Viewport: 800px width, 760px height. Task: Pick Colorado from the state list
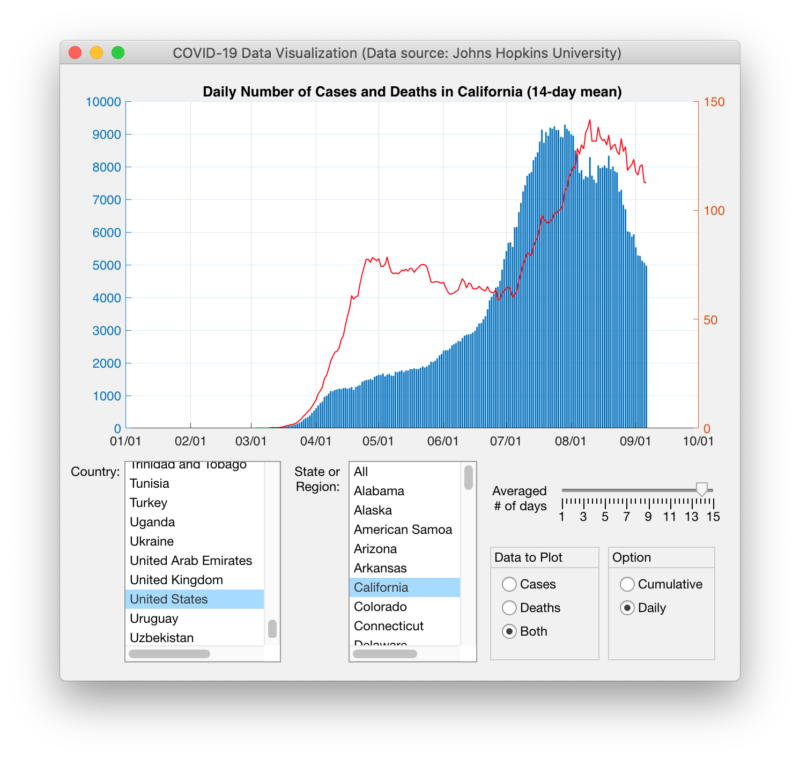pyautogui.click(x=380, y=607)
